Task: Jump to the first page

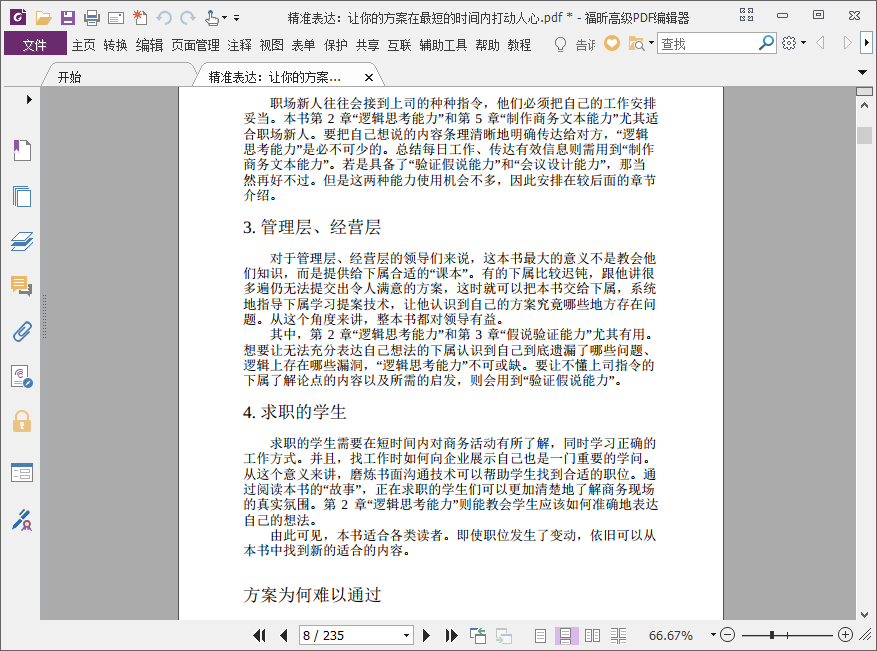Action: click(259, 635)
